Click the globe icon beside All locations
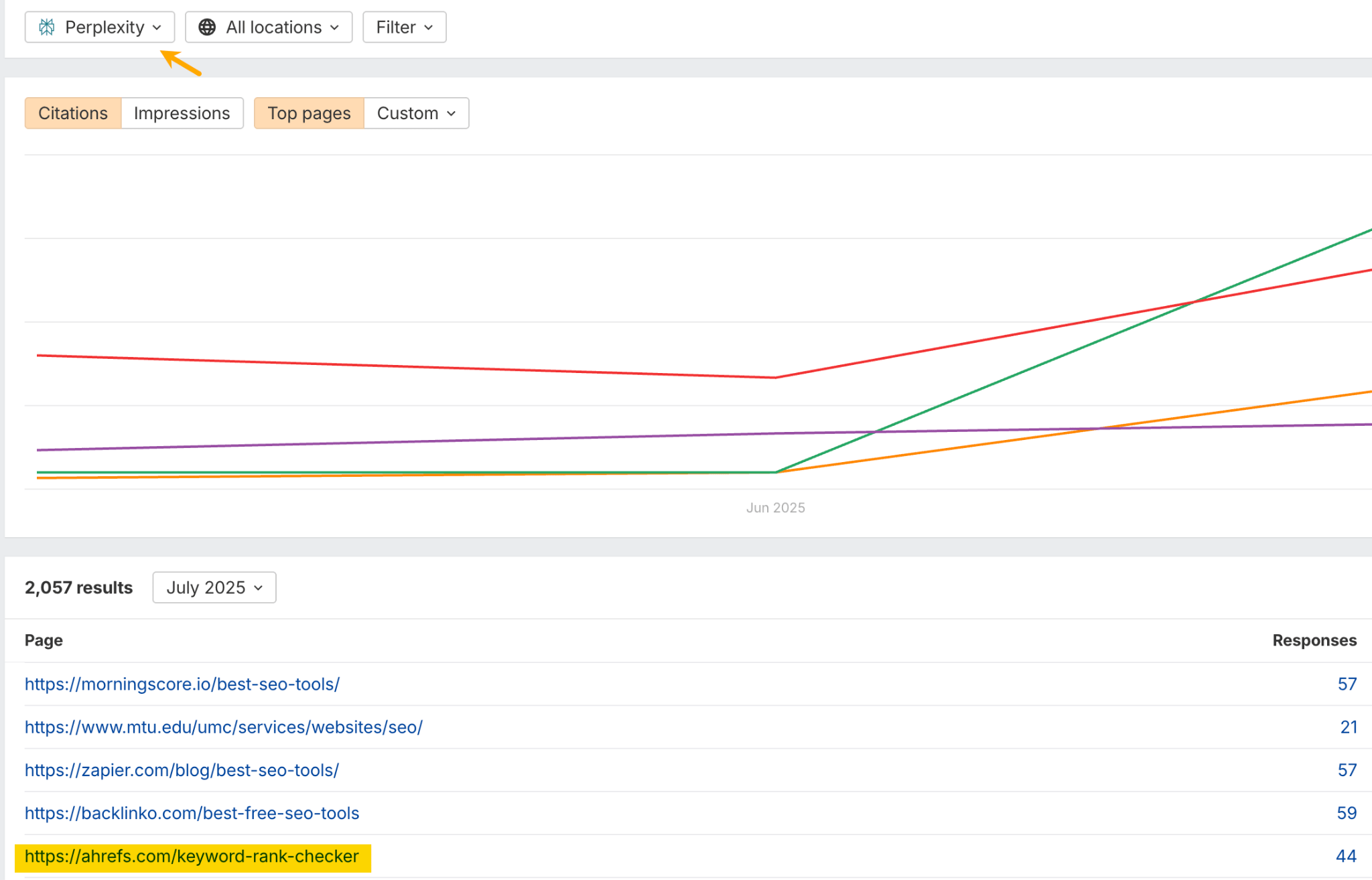 point(207,27)
